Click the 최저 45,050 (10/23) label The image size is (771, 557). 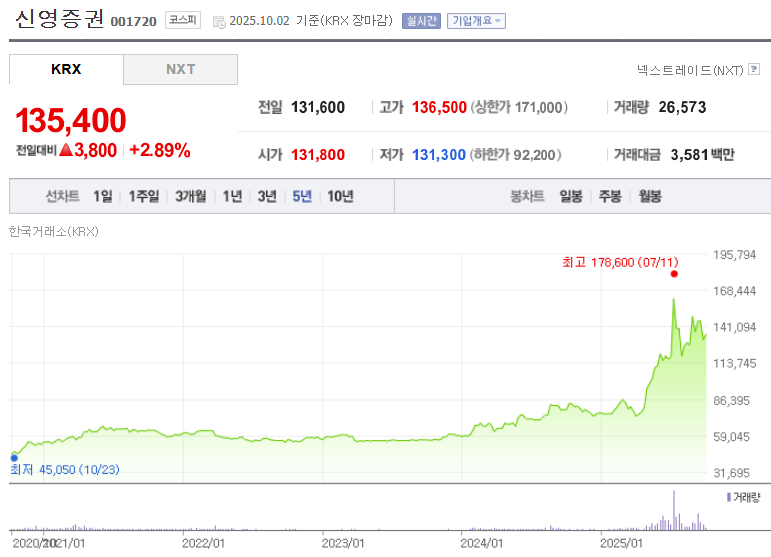pyautogui.click(x=65, y=469)
